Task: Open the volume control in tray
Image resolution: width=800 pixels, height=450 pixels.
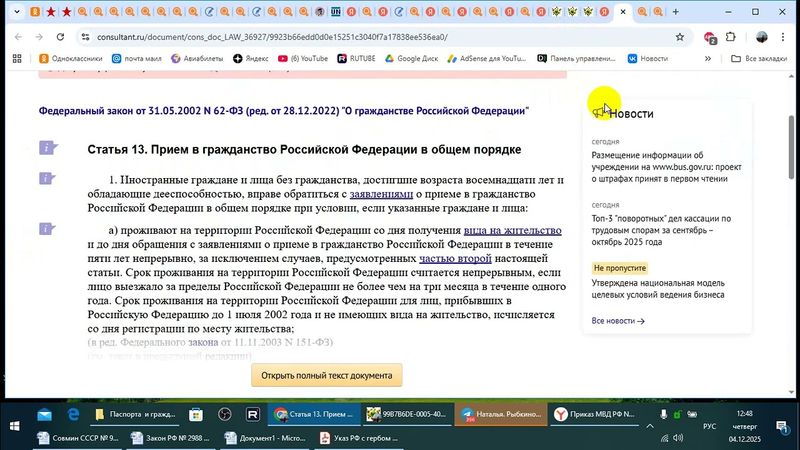Action: pos(678,438)
